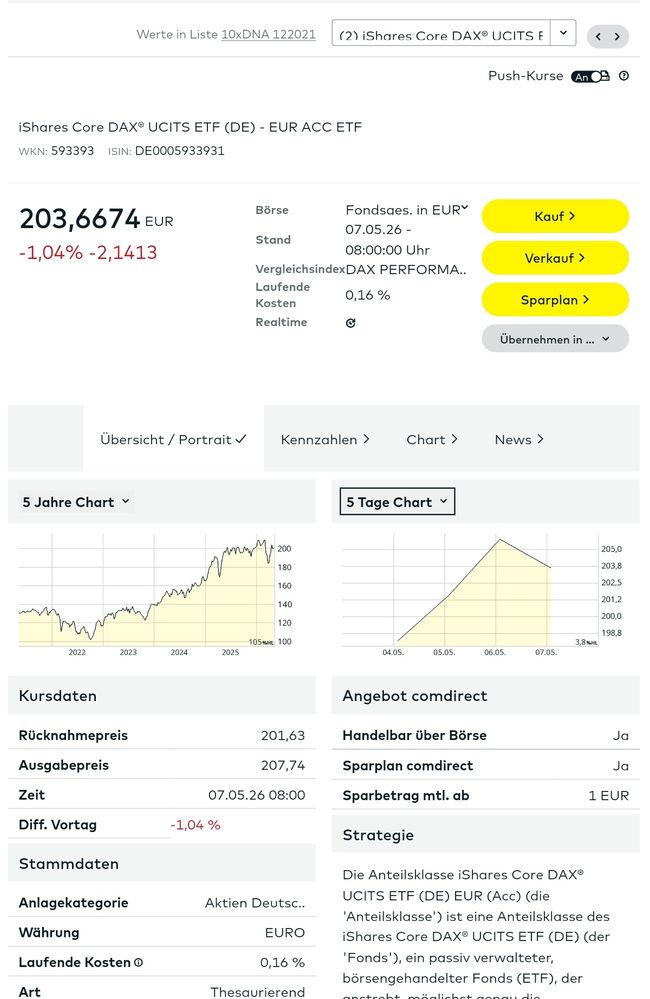Switch to the News tab

[x=519, y=440]
